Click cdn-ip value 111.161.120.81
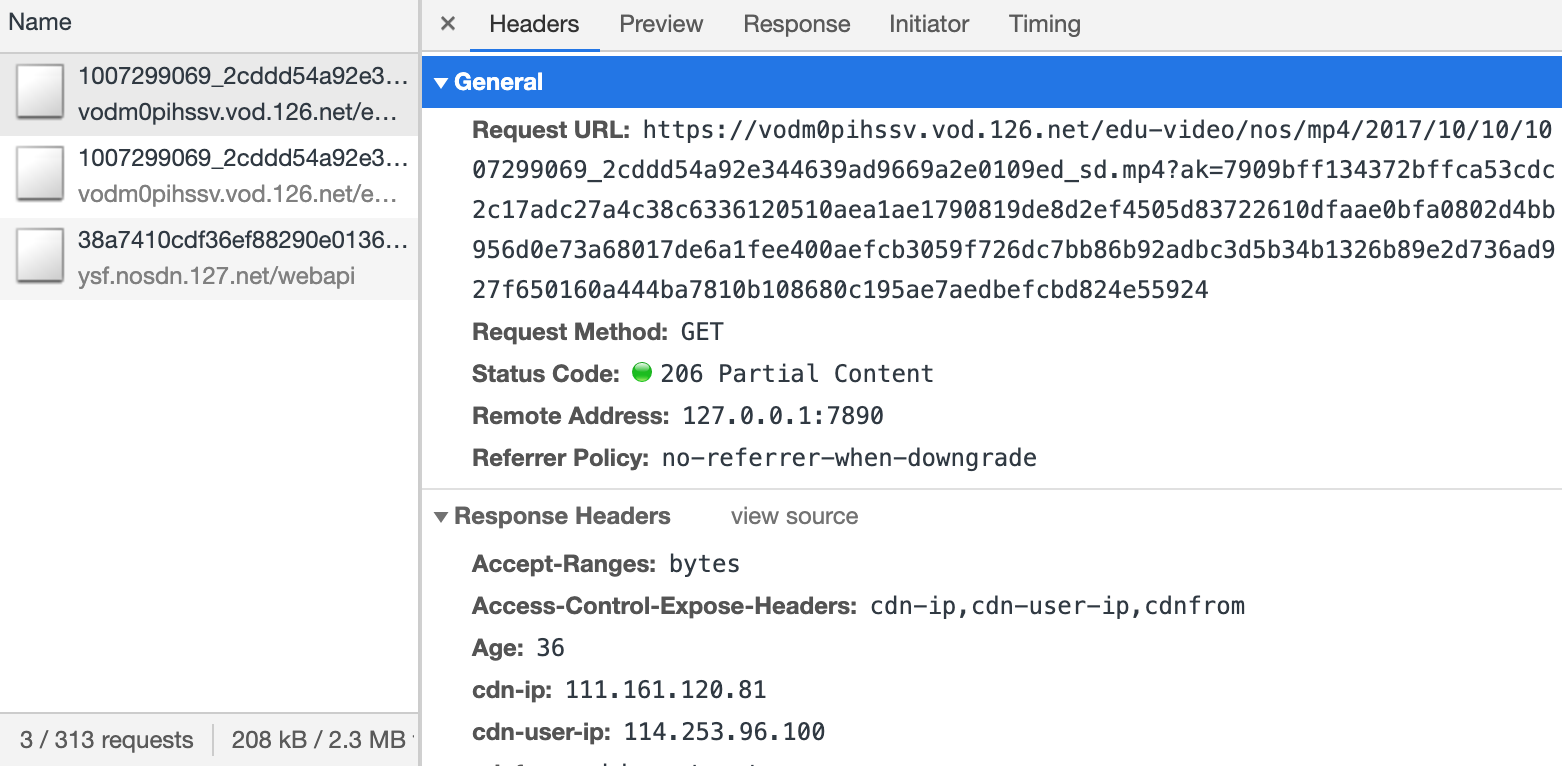The image size is (1562, 766). pos(666,690)
